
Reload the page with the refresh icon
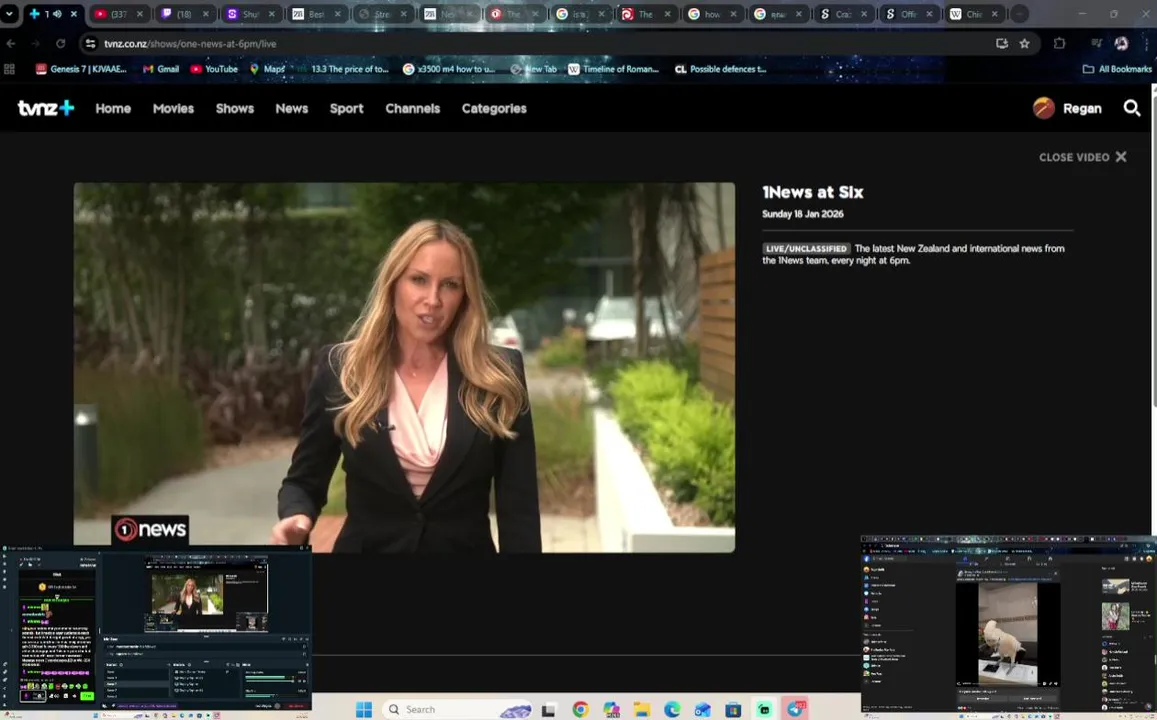(x=61, y=44)
